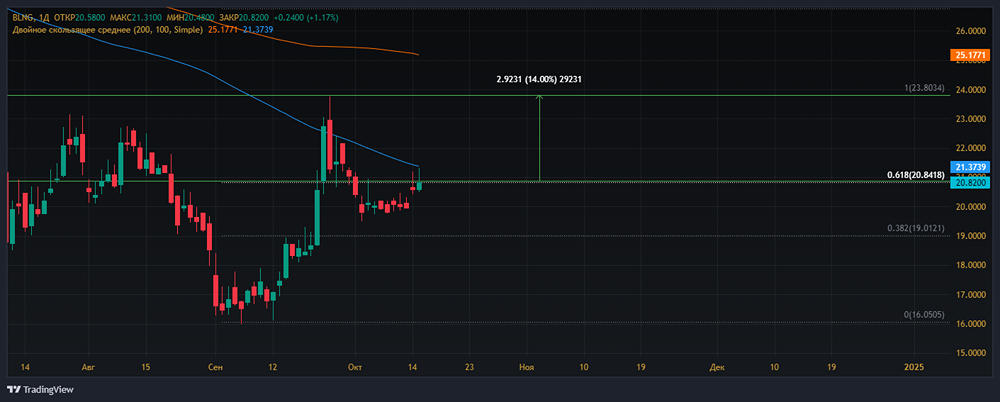Click the 18.0000 price scale label

(969, 266)
